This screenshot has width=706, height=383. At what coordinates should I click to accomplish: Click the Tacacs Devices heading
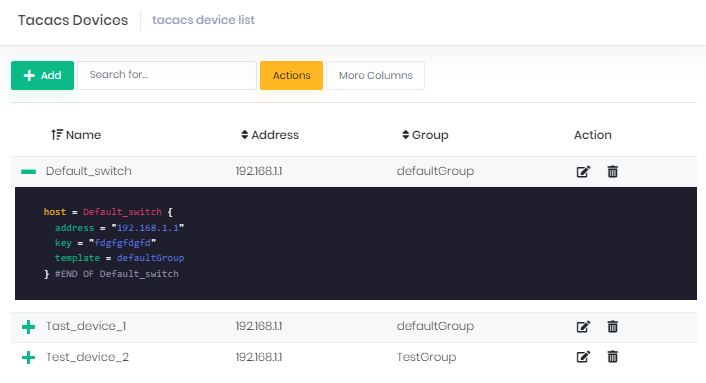point(73,20)
